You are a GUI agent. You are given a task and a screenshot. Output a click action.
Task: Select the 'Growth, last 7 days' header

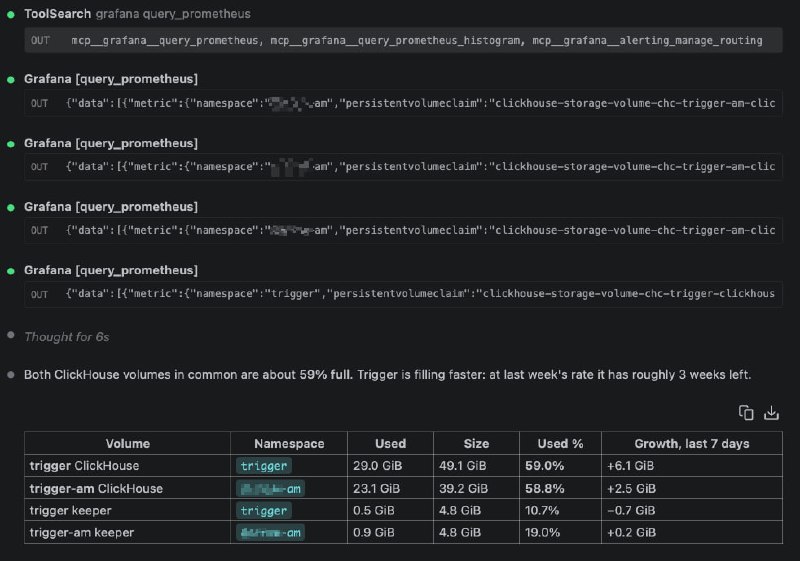pyautogui.click(x=692, y=443)
